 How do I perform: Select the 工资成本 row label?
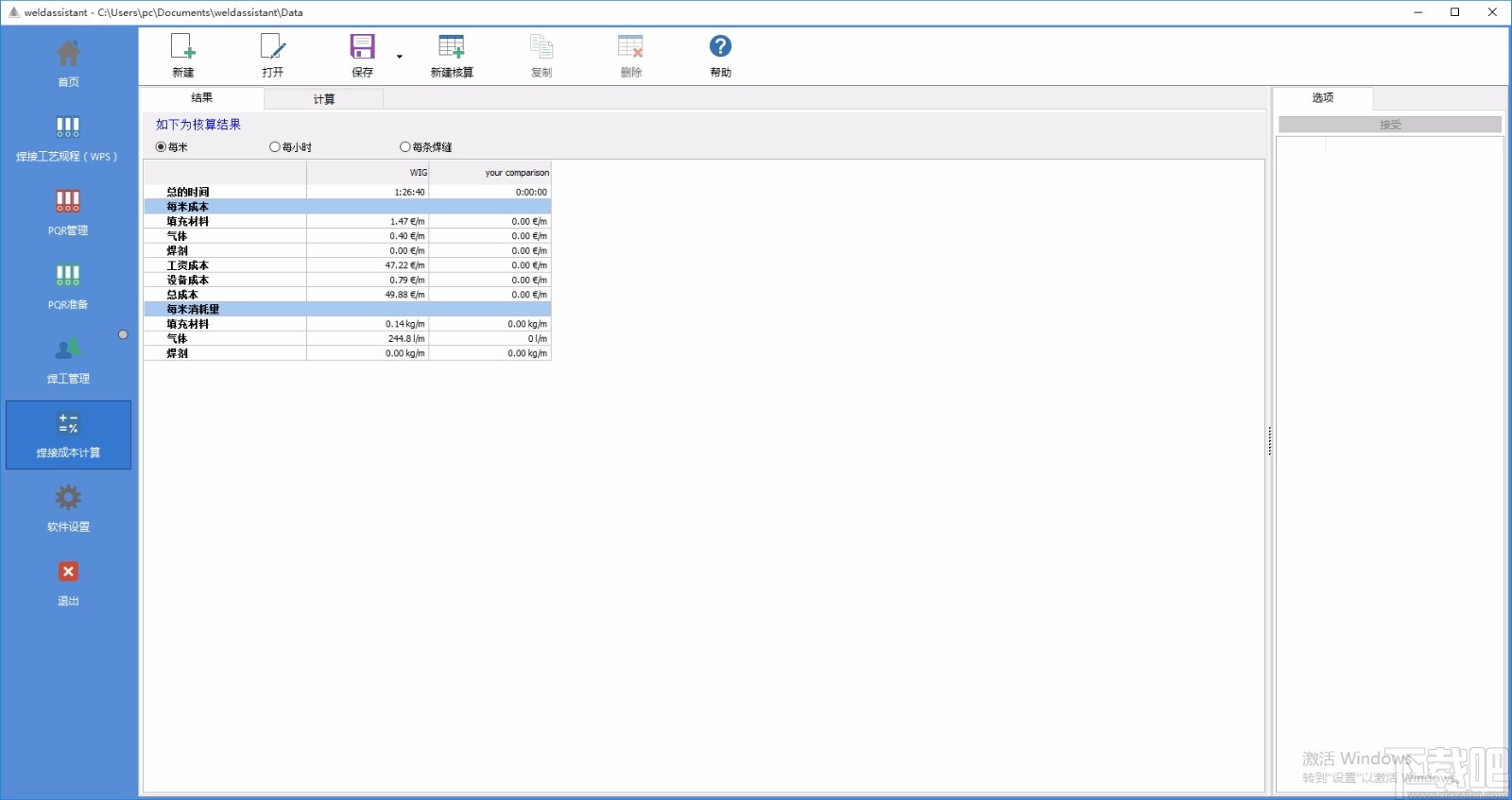coord(187,265)
